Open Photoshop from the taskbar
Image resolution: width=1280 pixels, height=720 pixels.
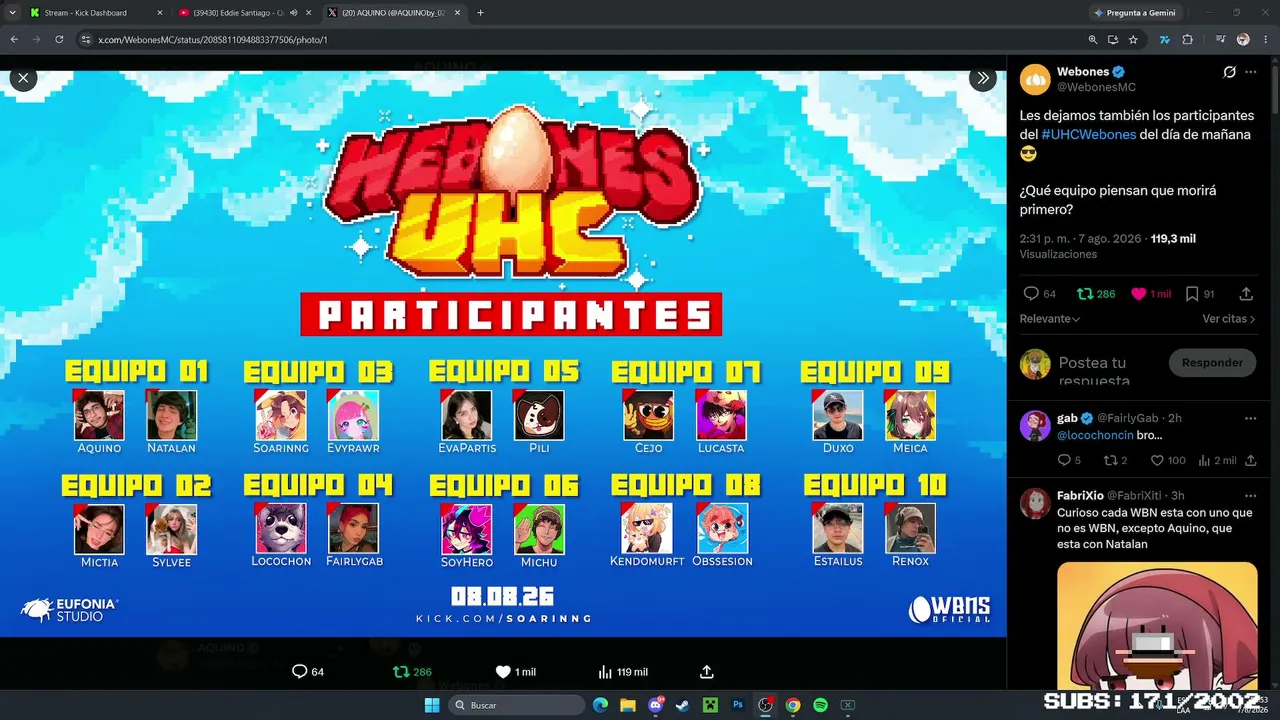click(738, 705)
